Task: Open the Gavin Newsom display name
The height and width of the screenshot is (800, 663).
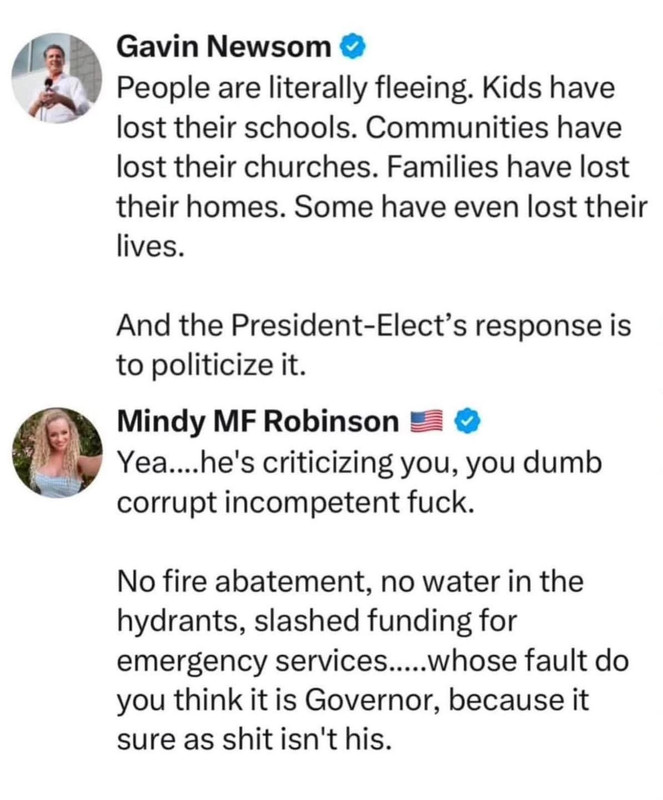Action: pos(224,47)
